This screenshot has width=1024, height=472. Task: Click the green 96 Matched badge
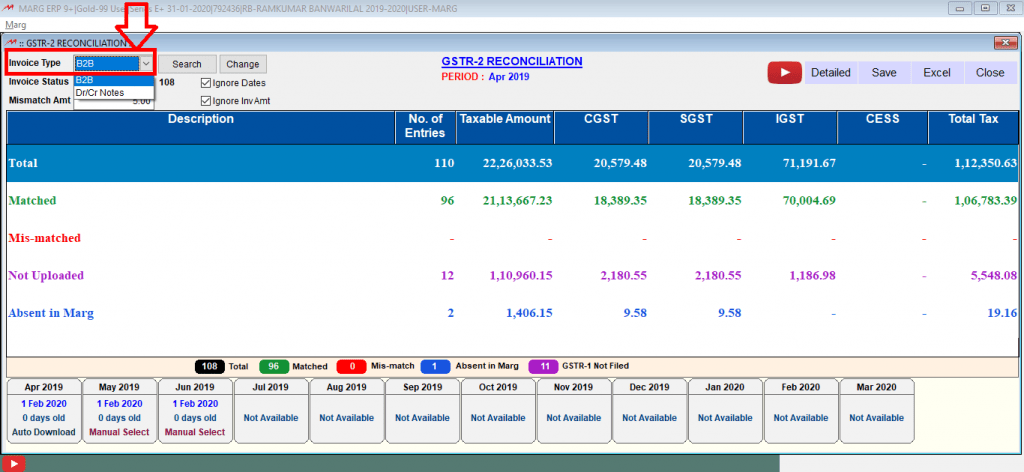click(274, 366)
